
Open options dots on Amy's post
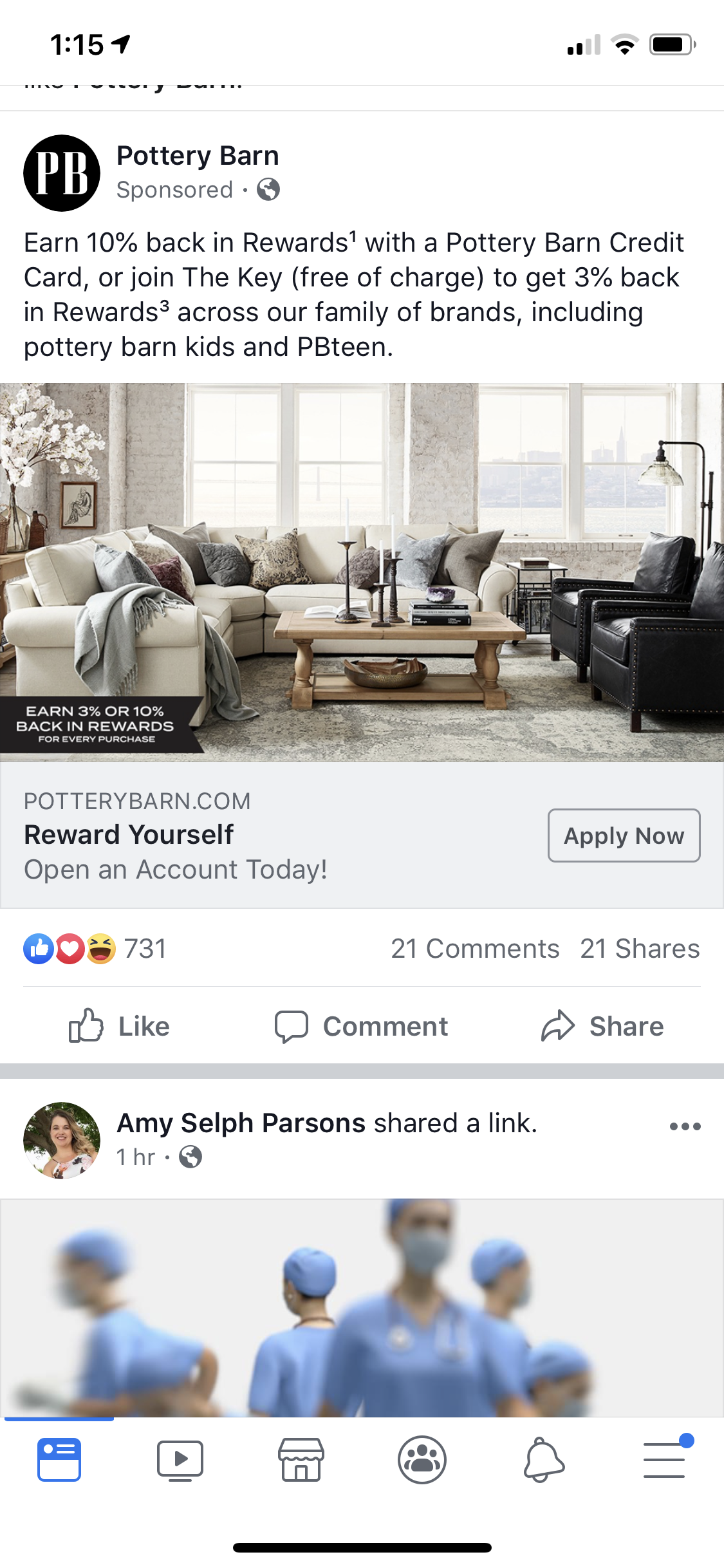[x=685, y=1126]
